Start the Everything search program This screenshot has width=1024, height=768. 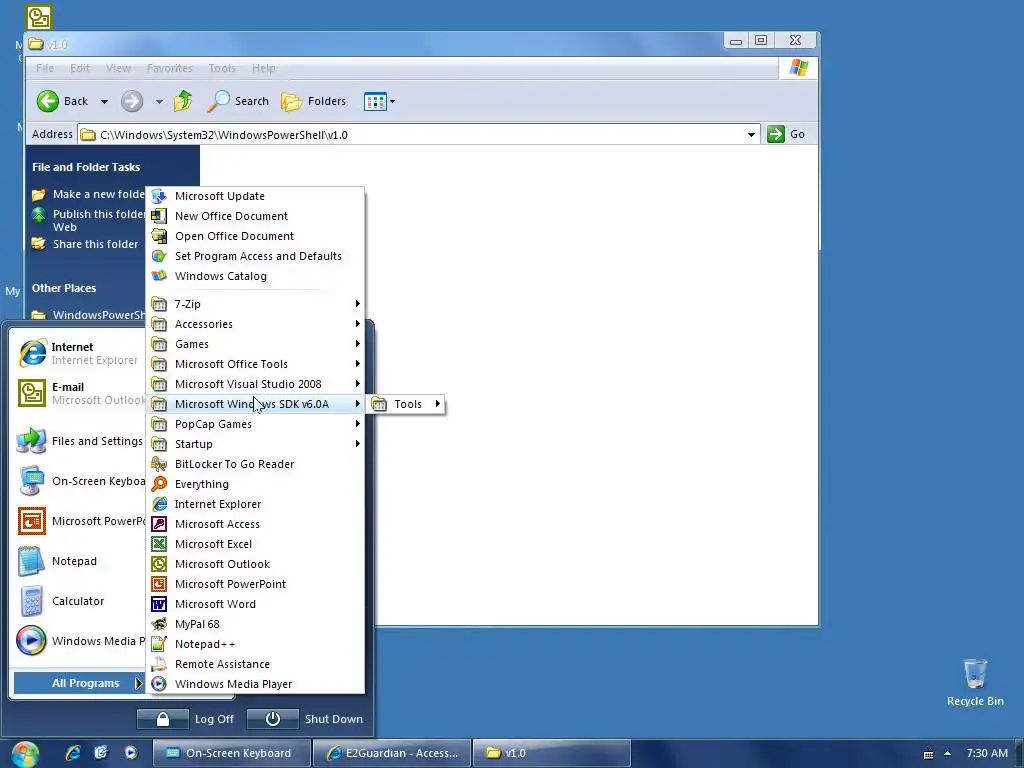(x=255, y=484)
